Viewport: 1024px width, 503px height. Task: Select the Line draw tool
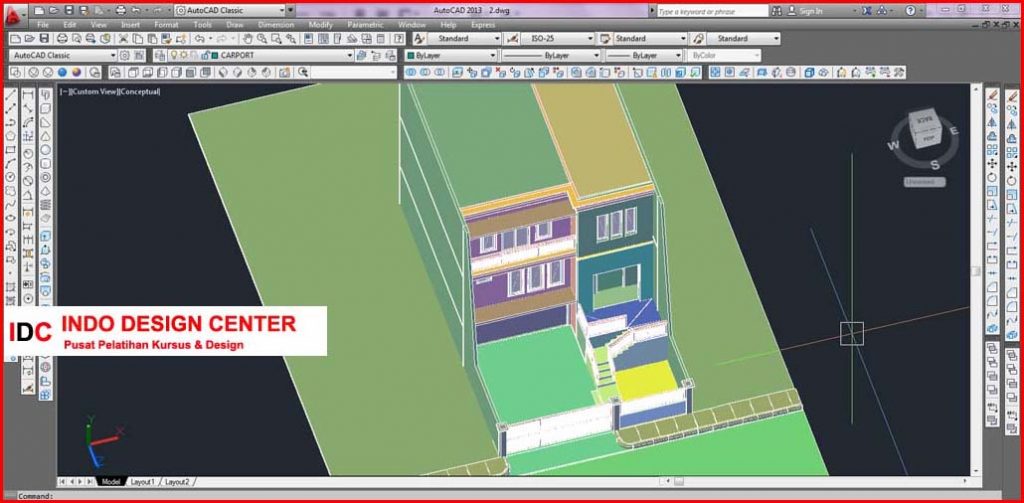[10, 95]
